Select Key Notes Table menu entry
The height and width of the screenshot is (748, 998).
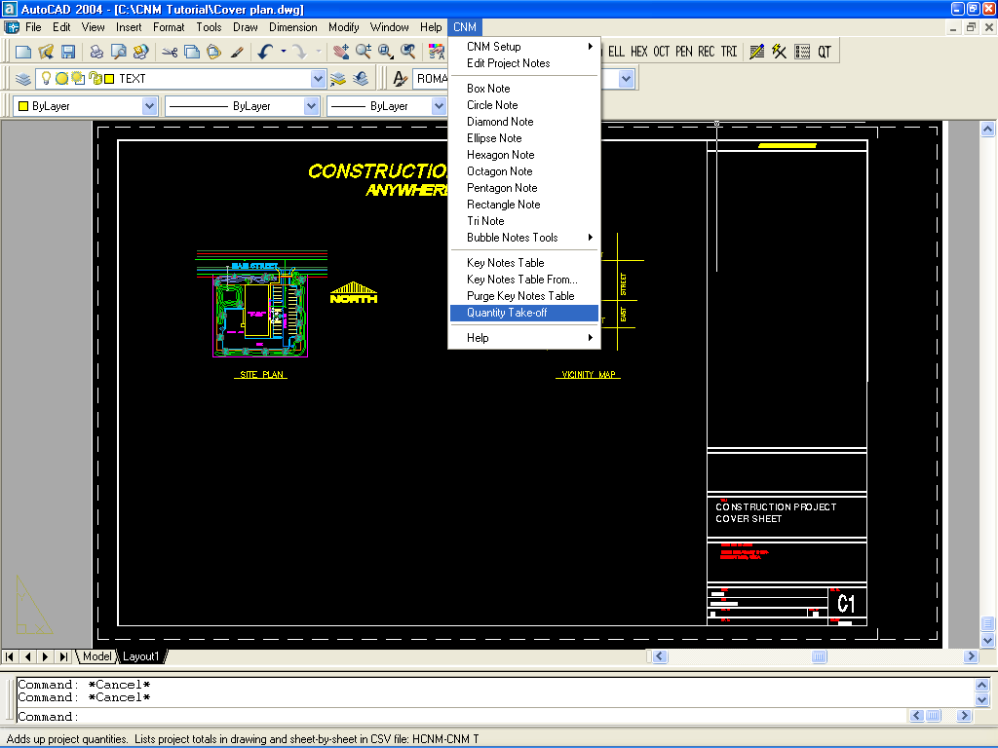click(505, 263)
